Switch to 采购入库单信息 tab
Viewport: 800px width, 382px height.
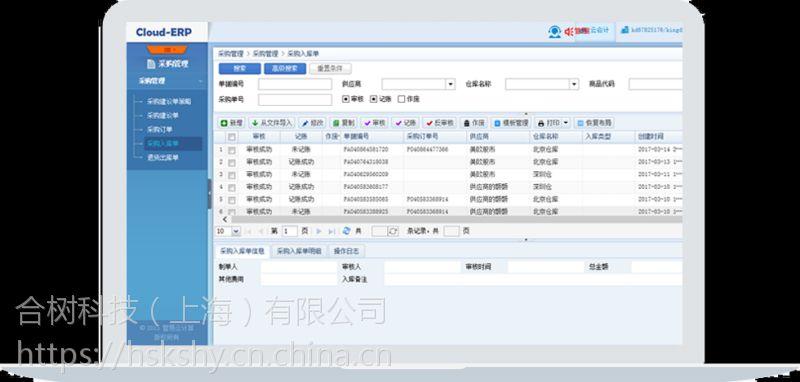[242, 251]
